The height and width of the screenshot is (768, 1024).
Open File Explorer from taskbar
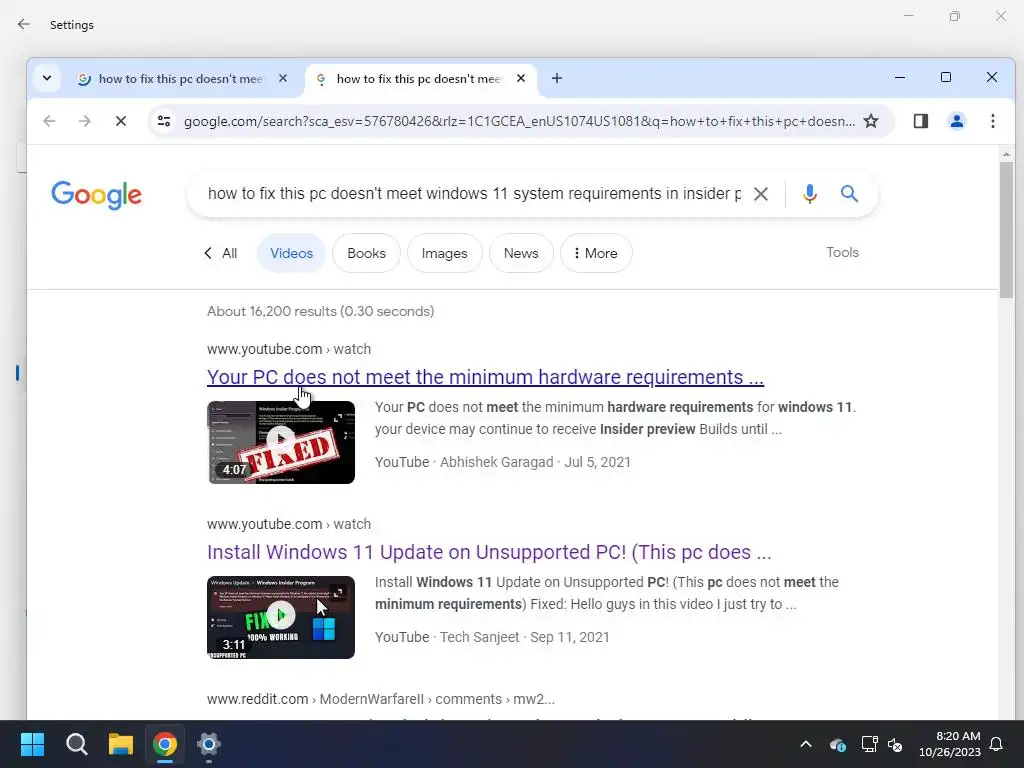(121, 744)
